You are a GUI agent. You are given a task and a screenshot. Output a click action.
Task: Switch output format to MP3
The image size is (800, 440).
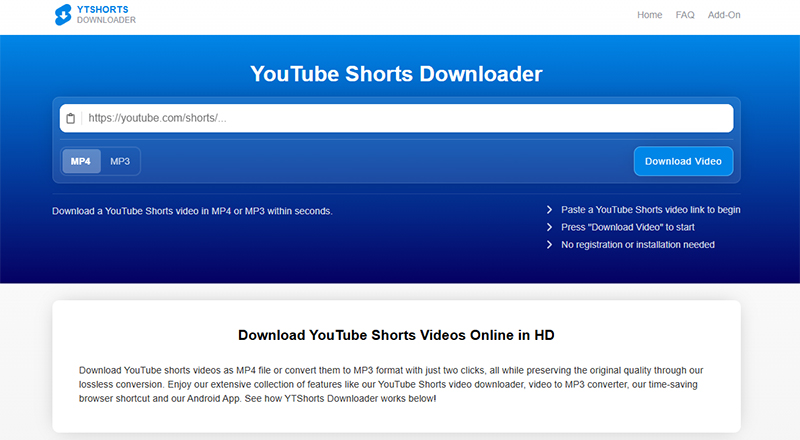pyautogui.click(x=120, y=161)
